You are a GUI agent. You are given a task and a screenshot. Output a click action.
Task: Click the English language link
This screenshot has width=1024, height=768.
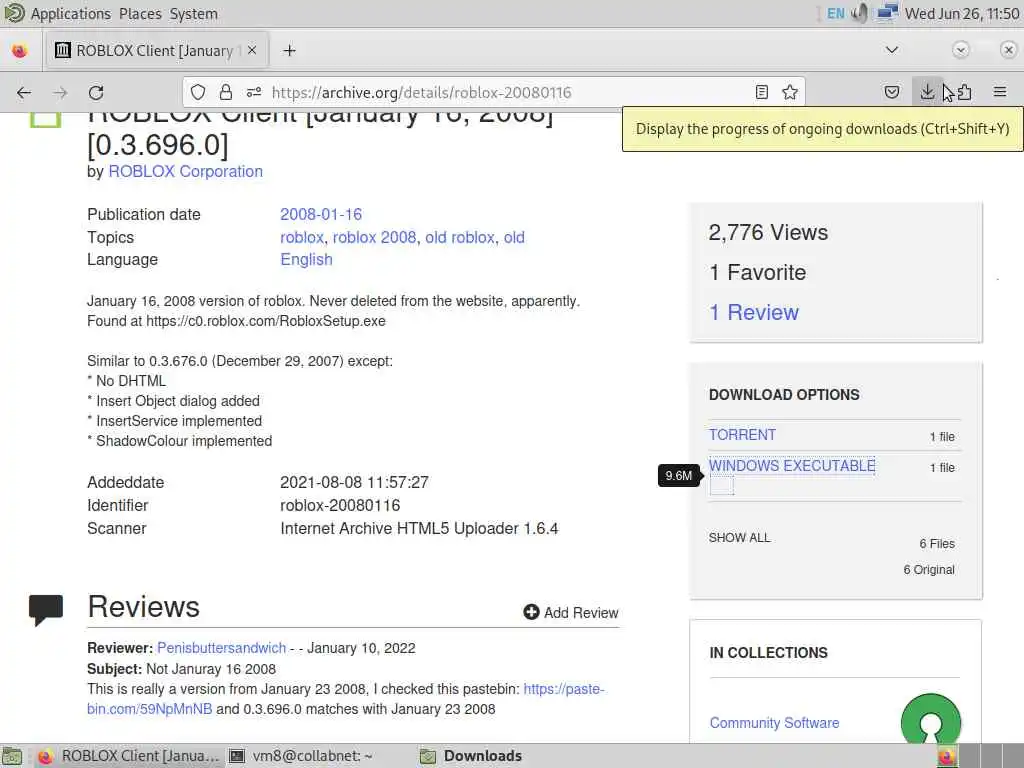306,259
